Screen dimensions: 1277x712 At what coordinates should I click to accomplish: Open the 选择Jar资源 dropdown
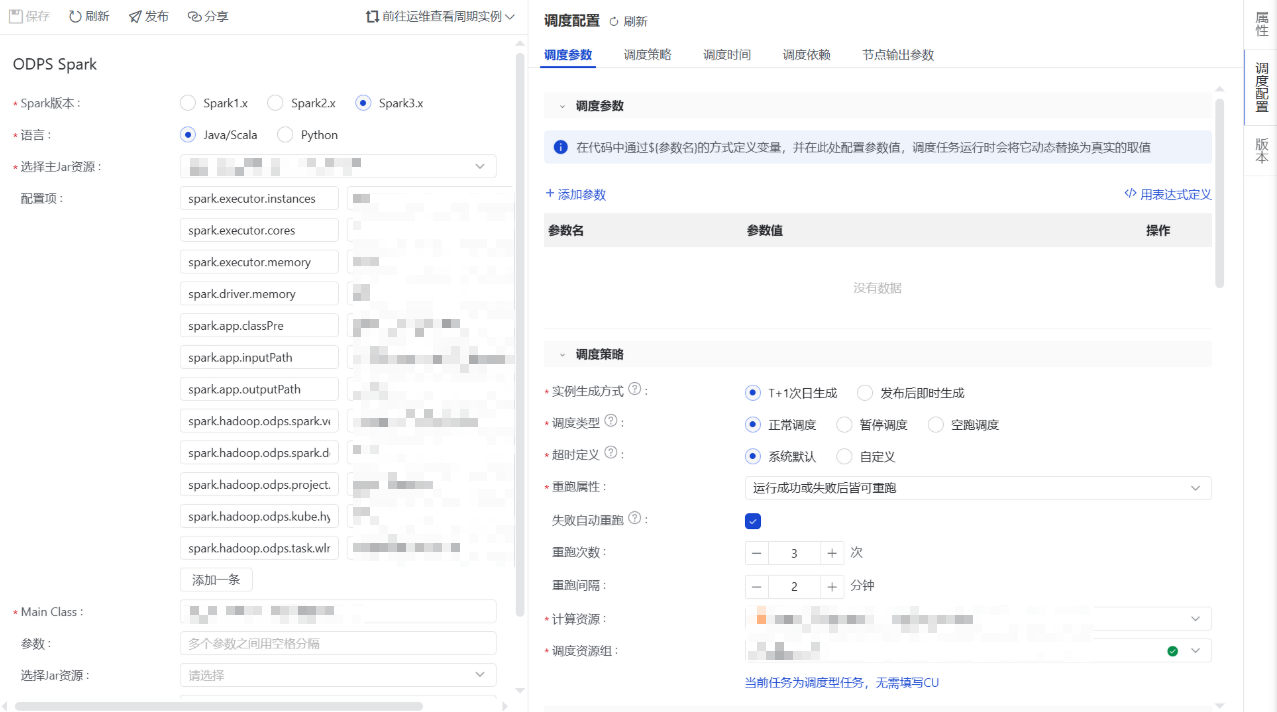338,675
